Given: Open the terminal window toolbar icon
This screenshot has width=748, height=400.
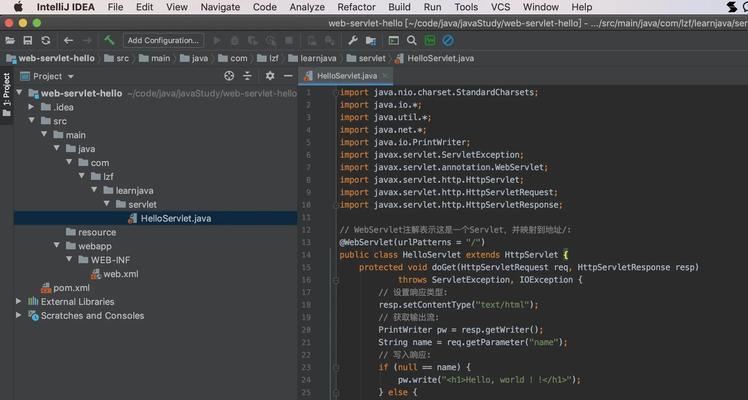Looking at the screenshot, I should click(394, 41).
